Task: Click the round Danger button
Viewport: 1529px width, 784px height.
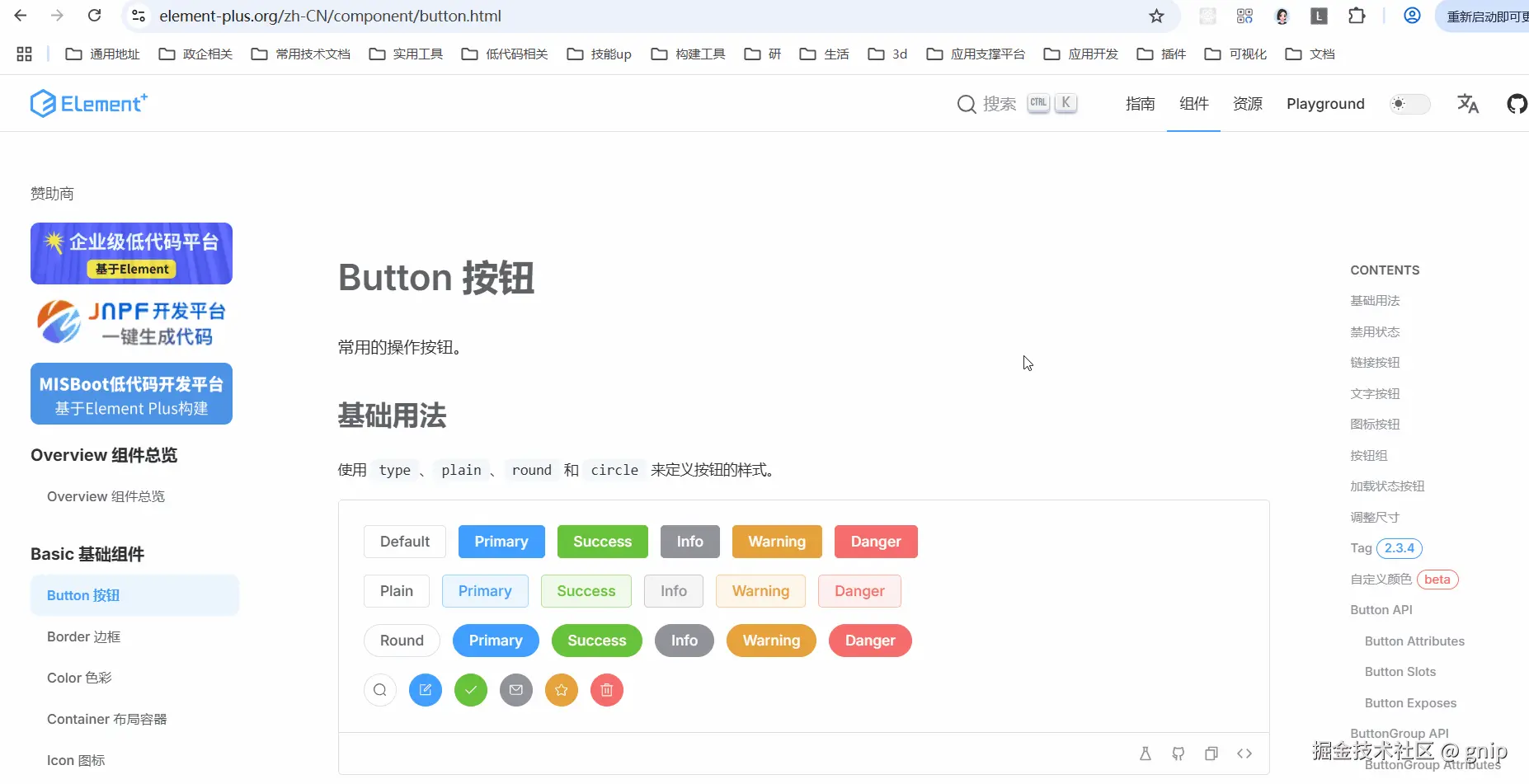Action: pos(870,641)
